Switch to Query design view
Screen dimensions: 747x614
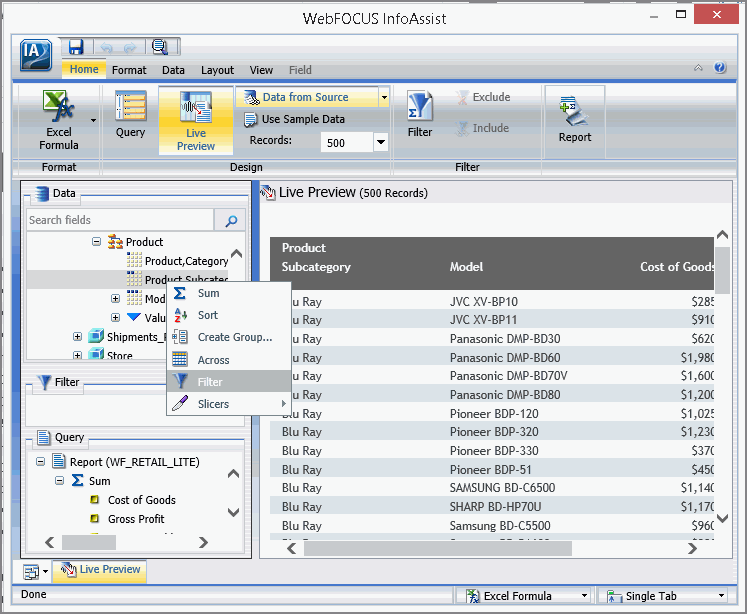pyautogui.click(x=130, y=114)
